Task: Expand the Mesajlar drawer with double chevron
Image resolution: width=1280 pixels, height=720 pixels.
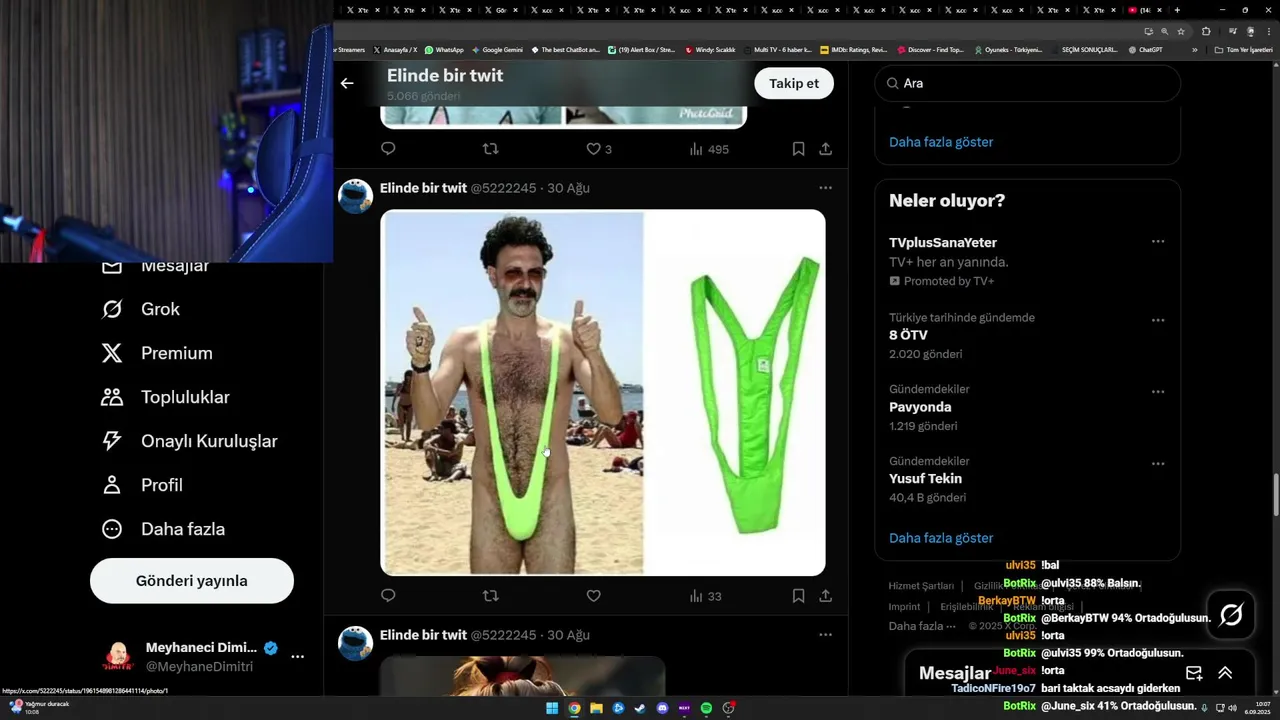Action: click(1225, 673)
